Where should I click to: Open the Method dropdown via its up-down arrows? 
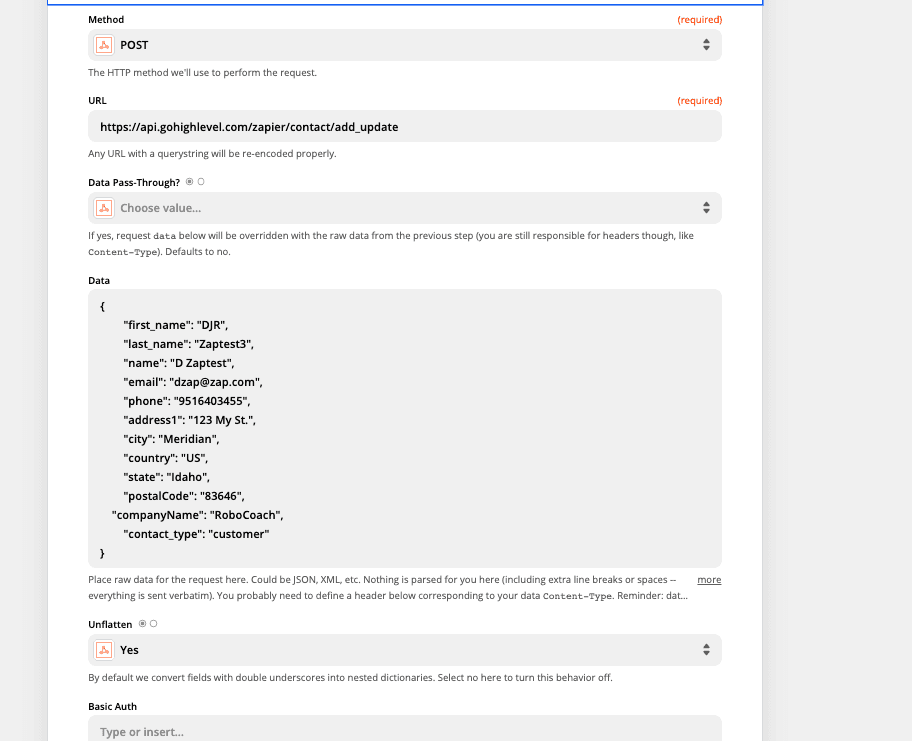[x=706, y=45]
